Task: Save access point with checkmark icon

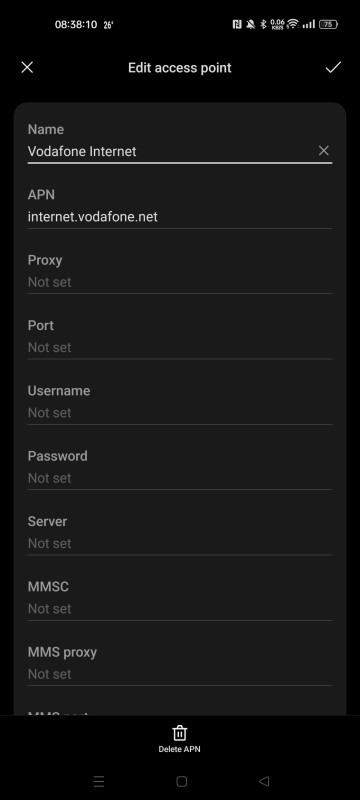Action: [333, 67]
